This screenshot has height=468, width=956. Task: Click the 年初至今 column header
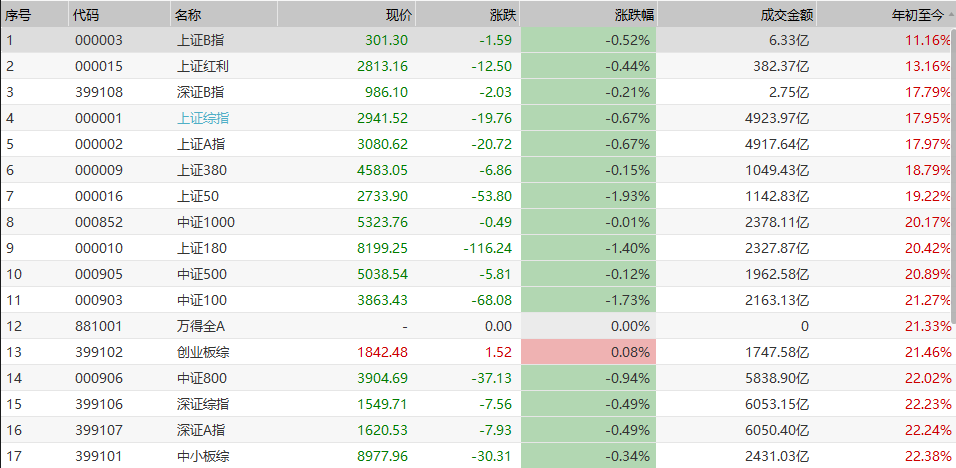pos(920,15)
